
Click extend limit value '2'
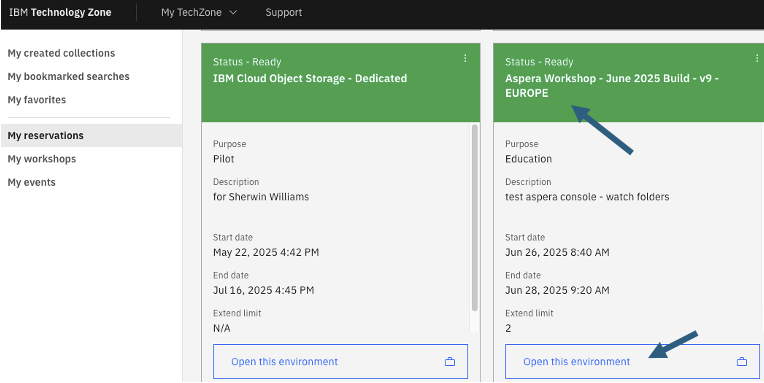point(508,328)
